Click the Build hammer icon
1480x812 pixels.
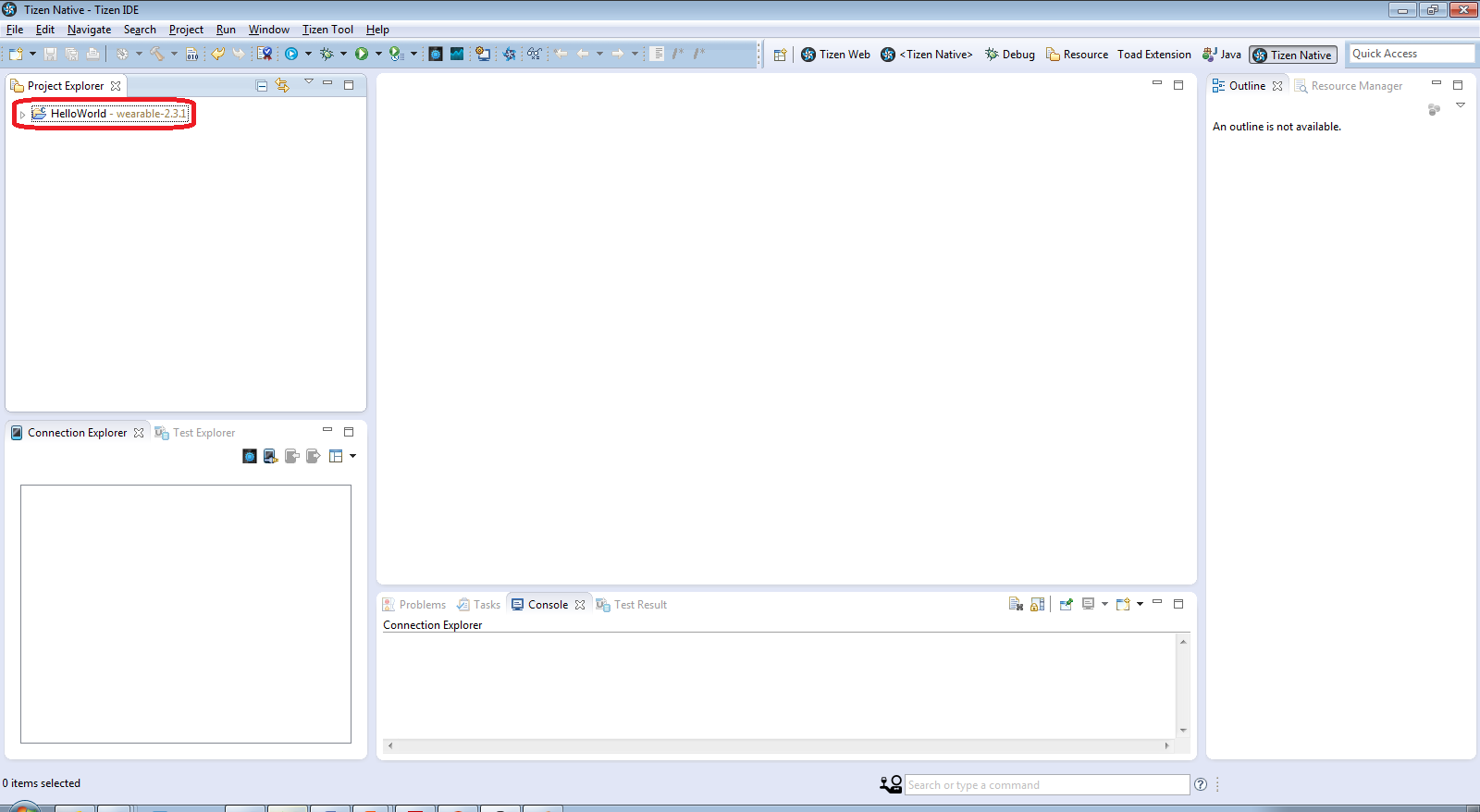click(x=157, y=54)
